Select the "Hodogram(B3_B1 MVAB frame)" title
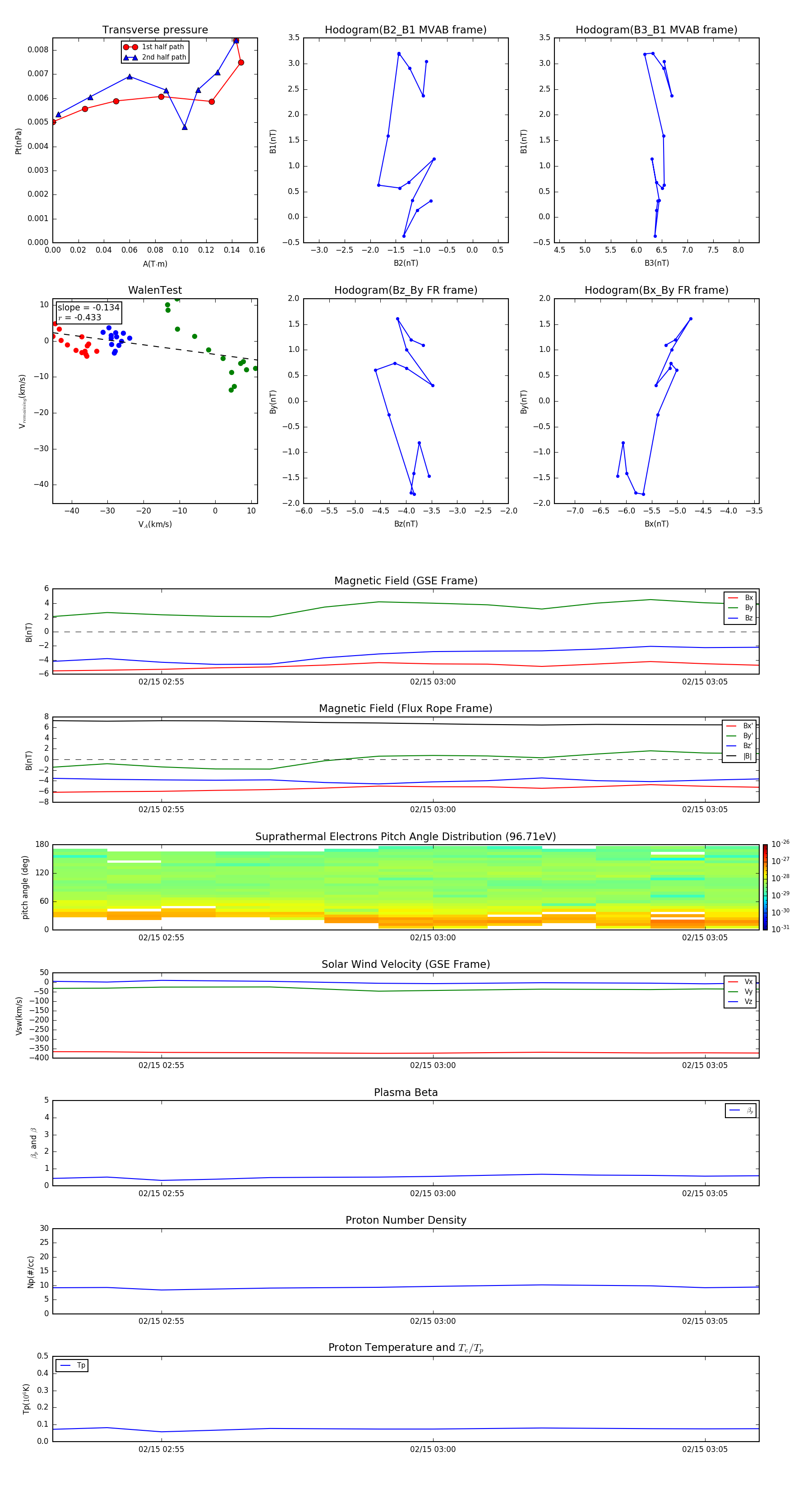The height and width of the screenshot is (1489, 812). pyautogui.click(x=656, y=30)
